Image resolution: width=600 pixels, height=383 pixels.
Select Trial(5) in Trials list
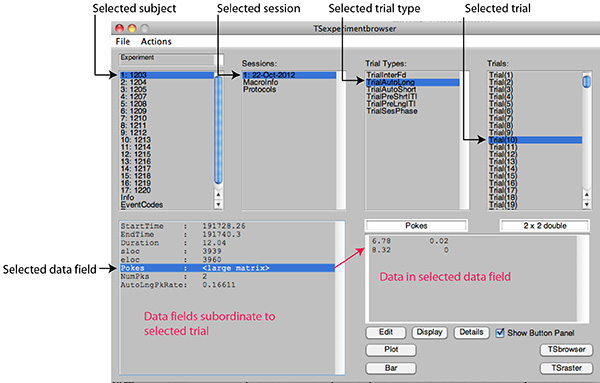click(x=535, y=104)
